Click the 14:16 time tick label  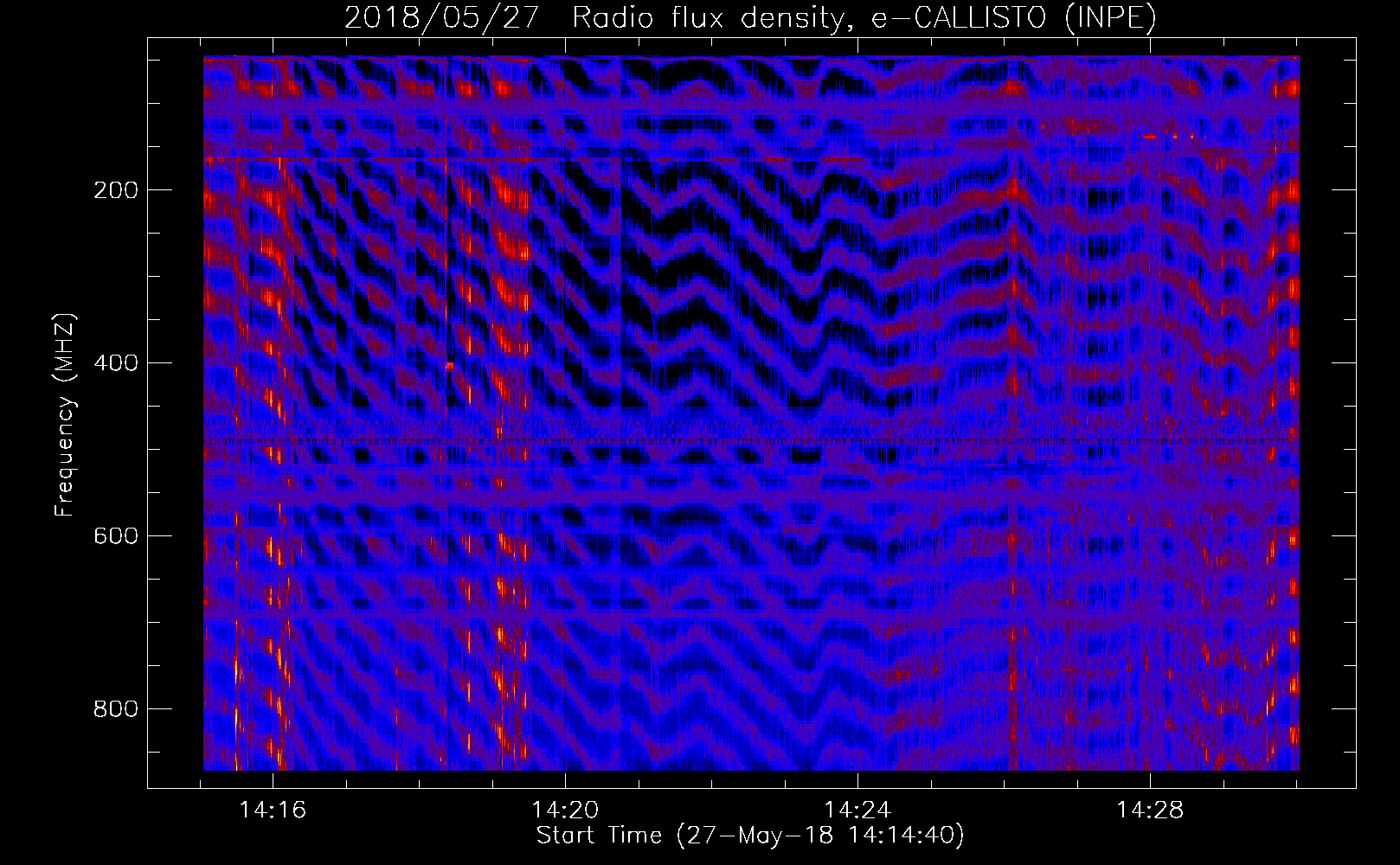coord(273,811)
